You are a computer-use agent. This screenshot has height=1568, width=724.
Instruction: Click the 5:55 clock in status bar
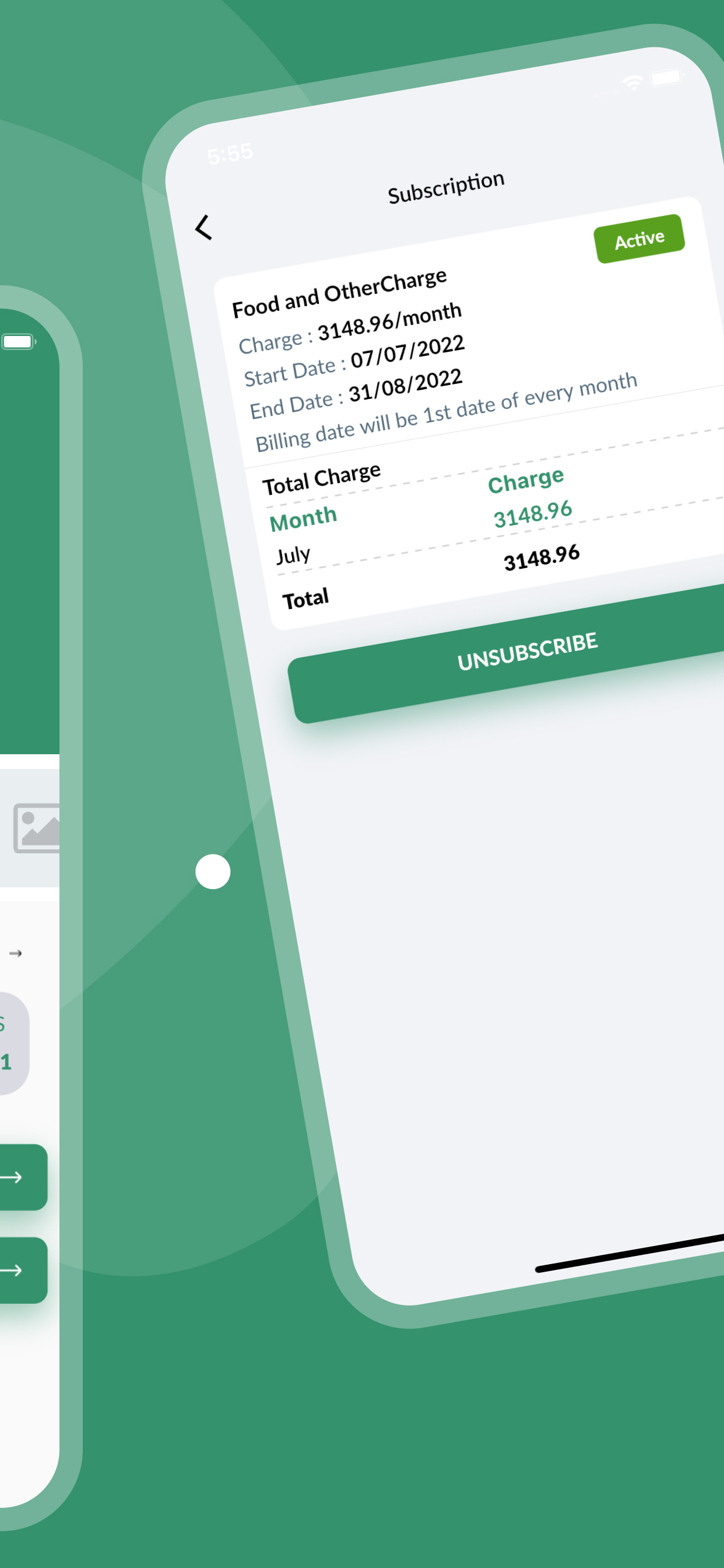[x=230, y=153]
